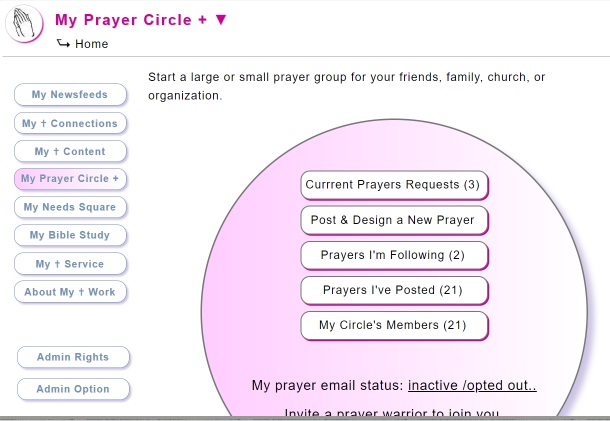Screen dimensions: 610x421
Task: Go to My Needs Square
Action: point(70,207)
